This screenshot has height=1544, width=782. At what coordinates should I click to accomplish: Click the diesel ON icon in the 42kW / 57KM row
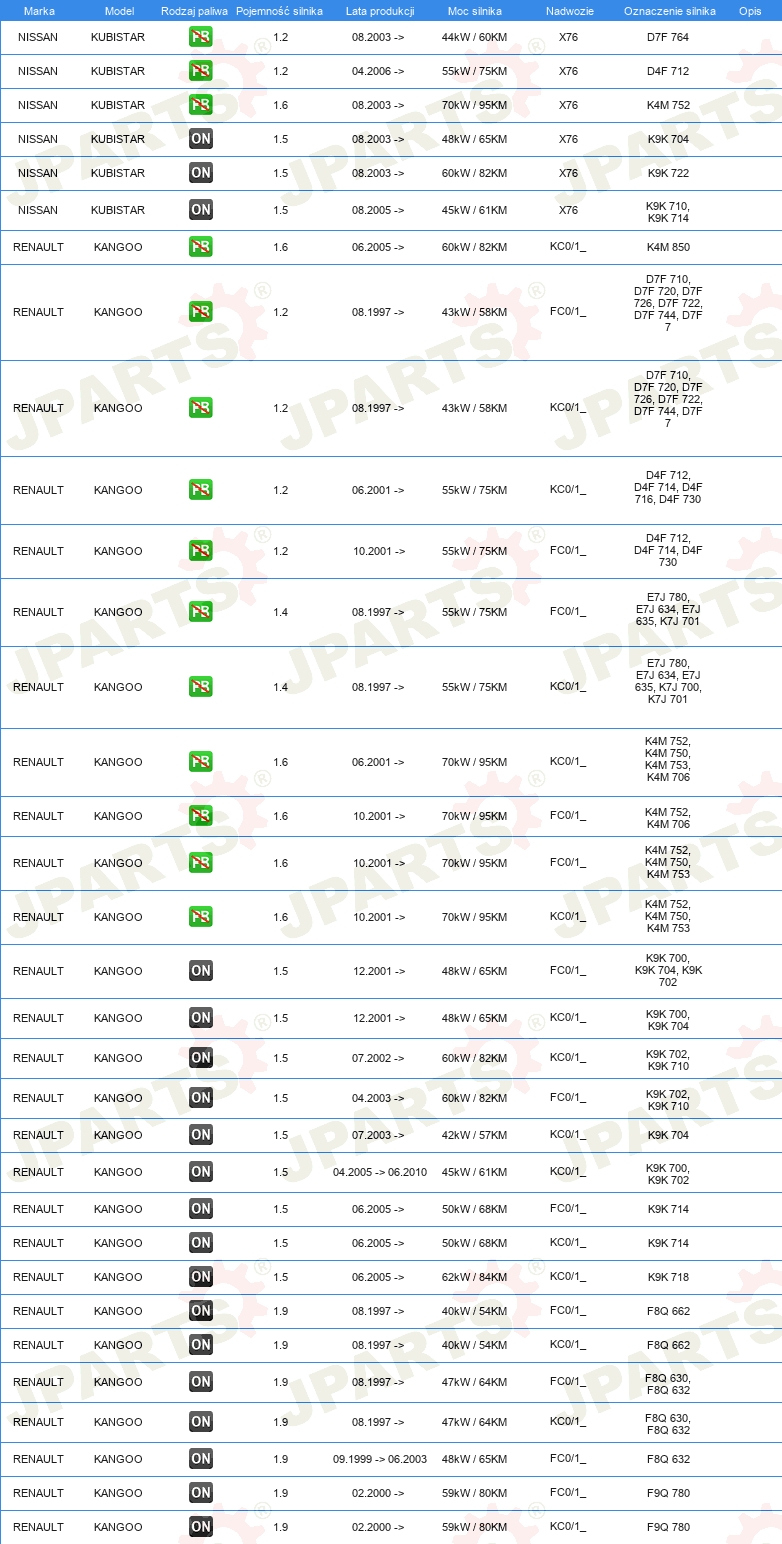point(201,1135)
